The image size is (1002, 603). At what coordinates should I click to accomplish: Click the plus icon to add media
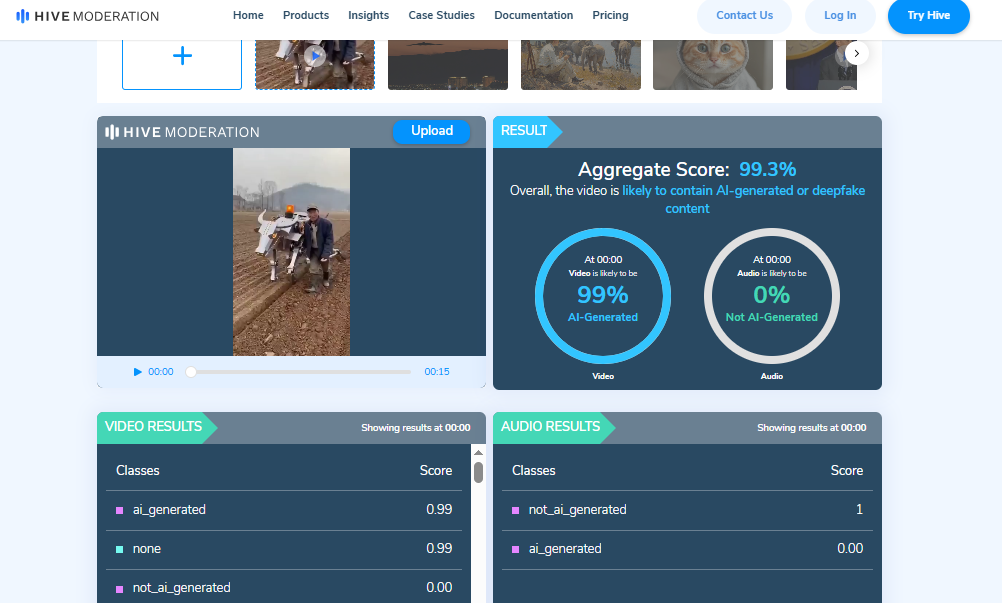point(182,56)
